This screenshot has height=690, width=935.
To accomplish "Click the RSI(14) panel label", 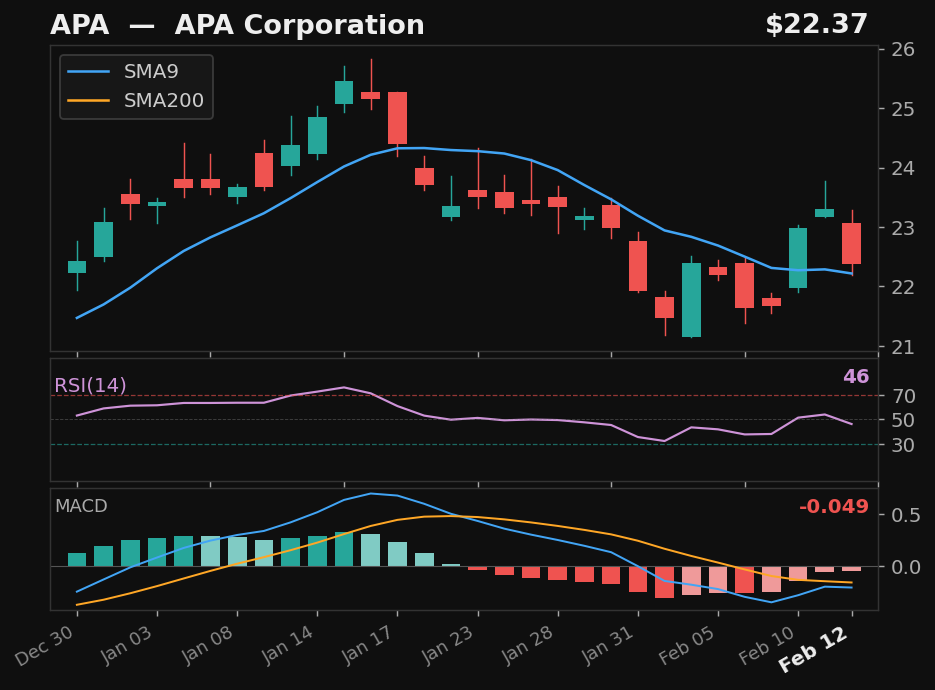I will click(x=90, y=385).
